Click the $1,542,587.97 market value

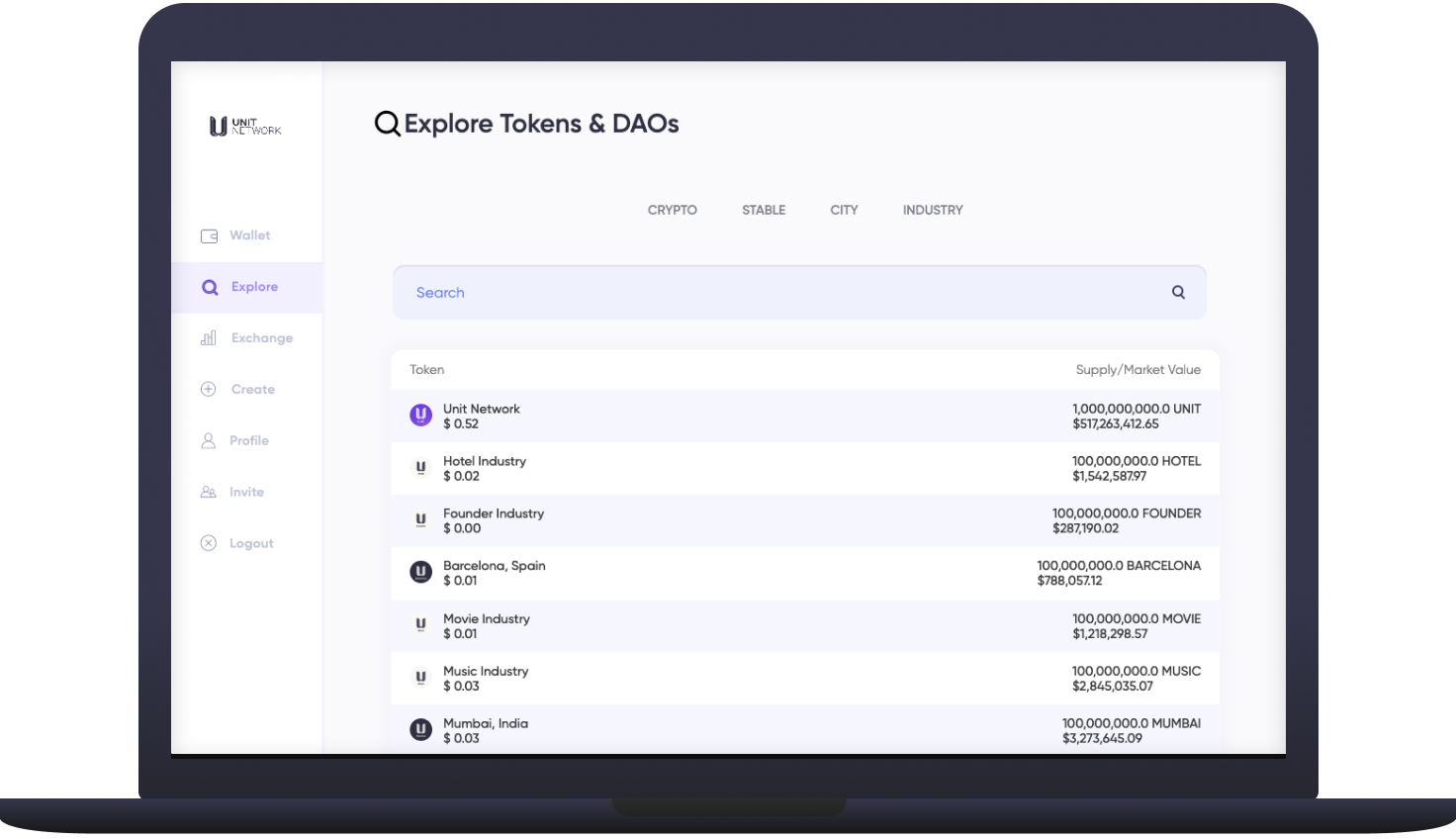pyautogui.click(x=1110, y=476)
